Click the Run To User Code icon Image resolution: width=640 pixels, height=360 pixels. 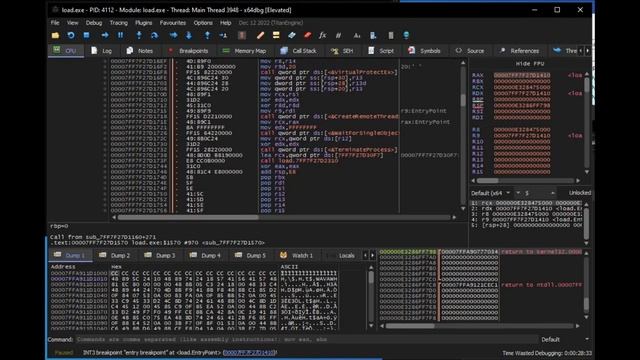(223, 36)
